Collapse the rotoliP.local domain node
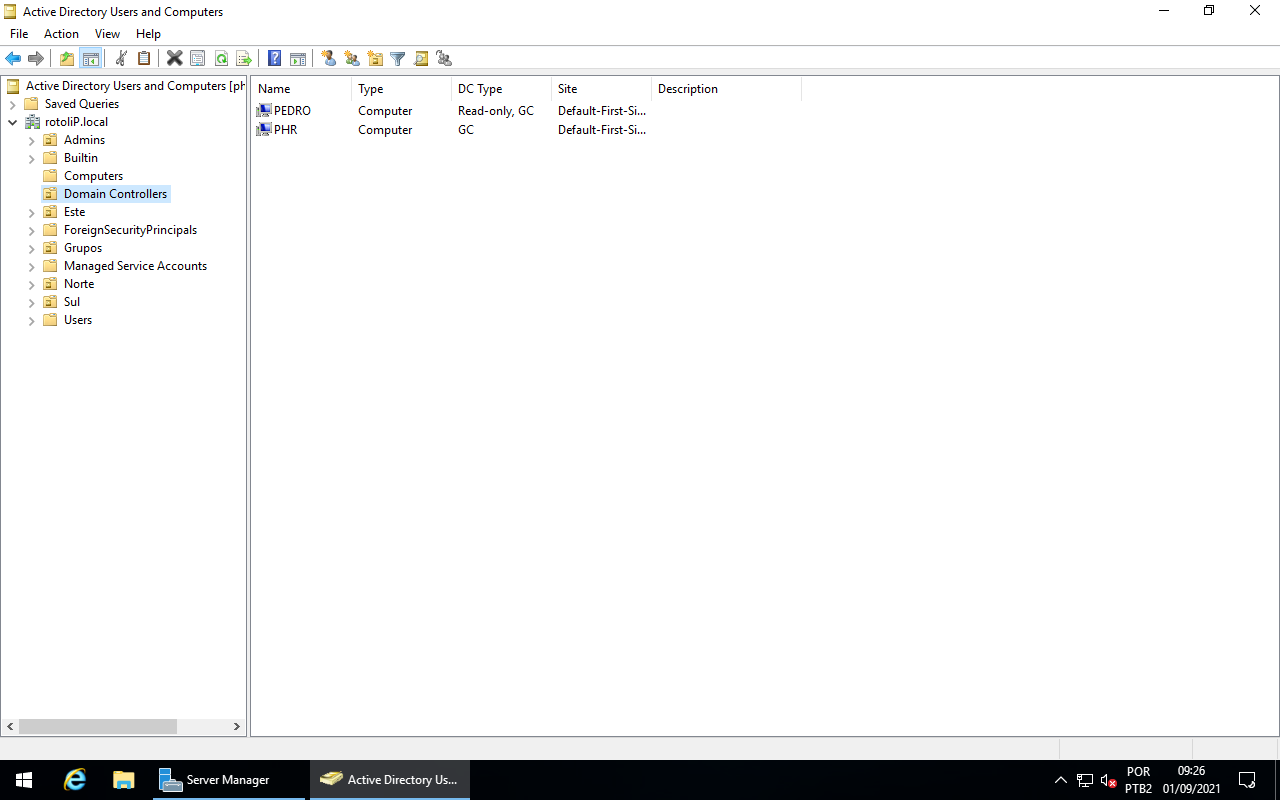This screenshot has width=1280, height=800. coord(12,123)
